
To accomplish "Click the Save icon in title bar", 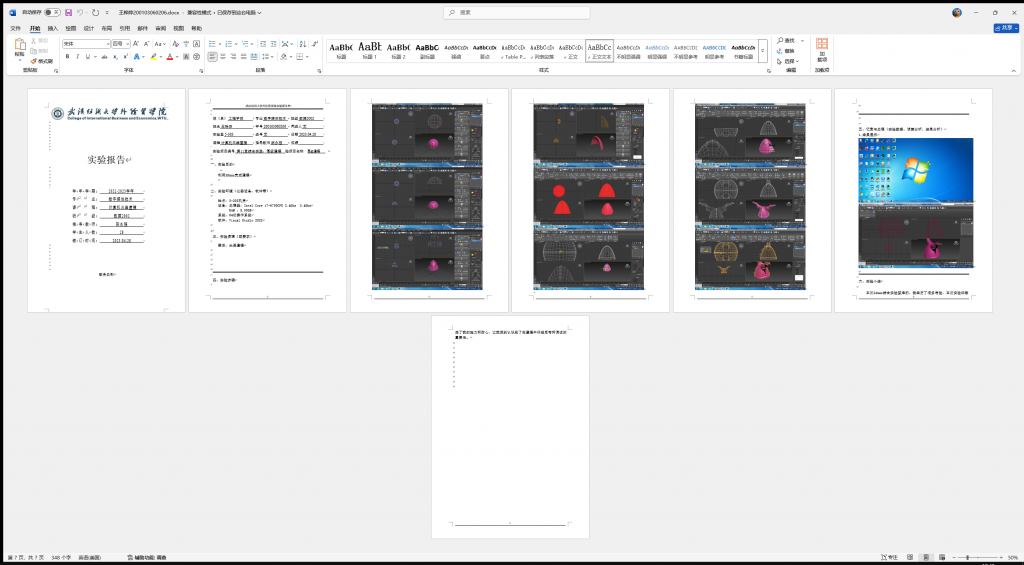I will pos(69,13).
